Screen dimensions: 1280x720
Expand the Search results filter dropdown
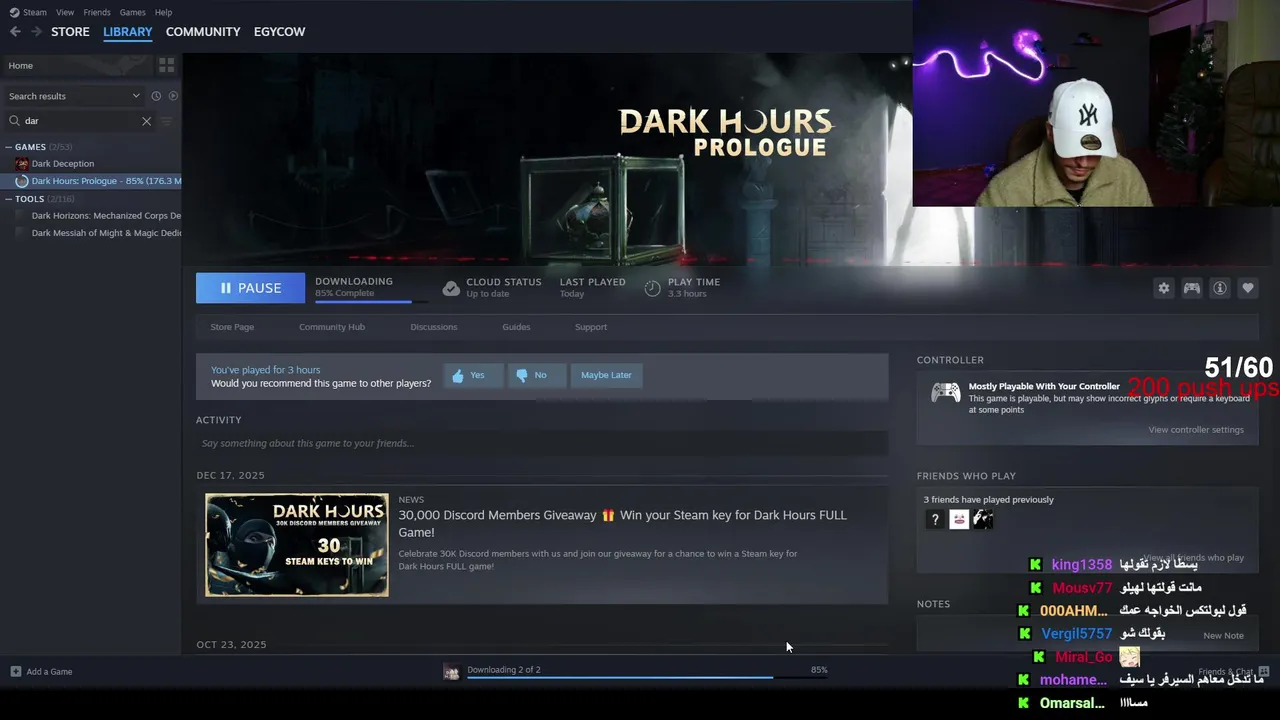click(x=75, y=96)
